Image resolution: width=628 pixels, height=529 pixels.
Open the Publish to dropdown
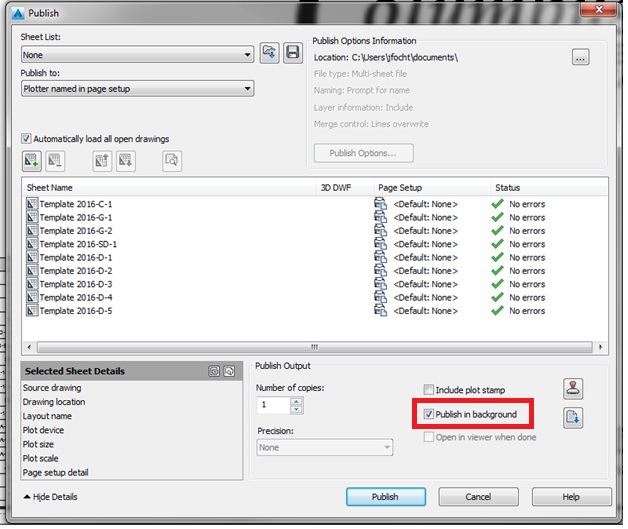click(x=137, y=89)
